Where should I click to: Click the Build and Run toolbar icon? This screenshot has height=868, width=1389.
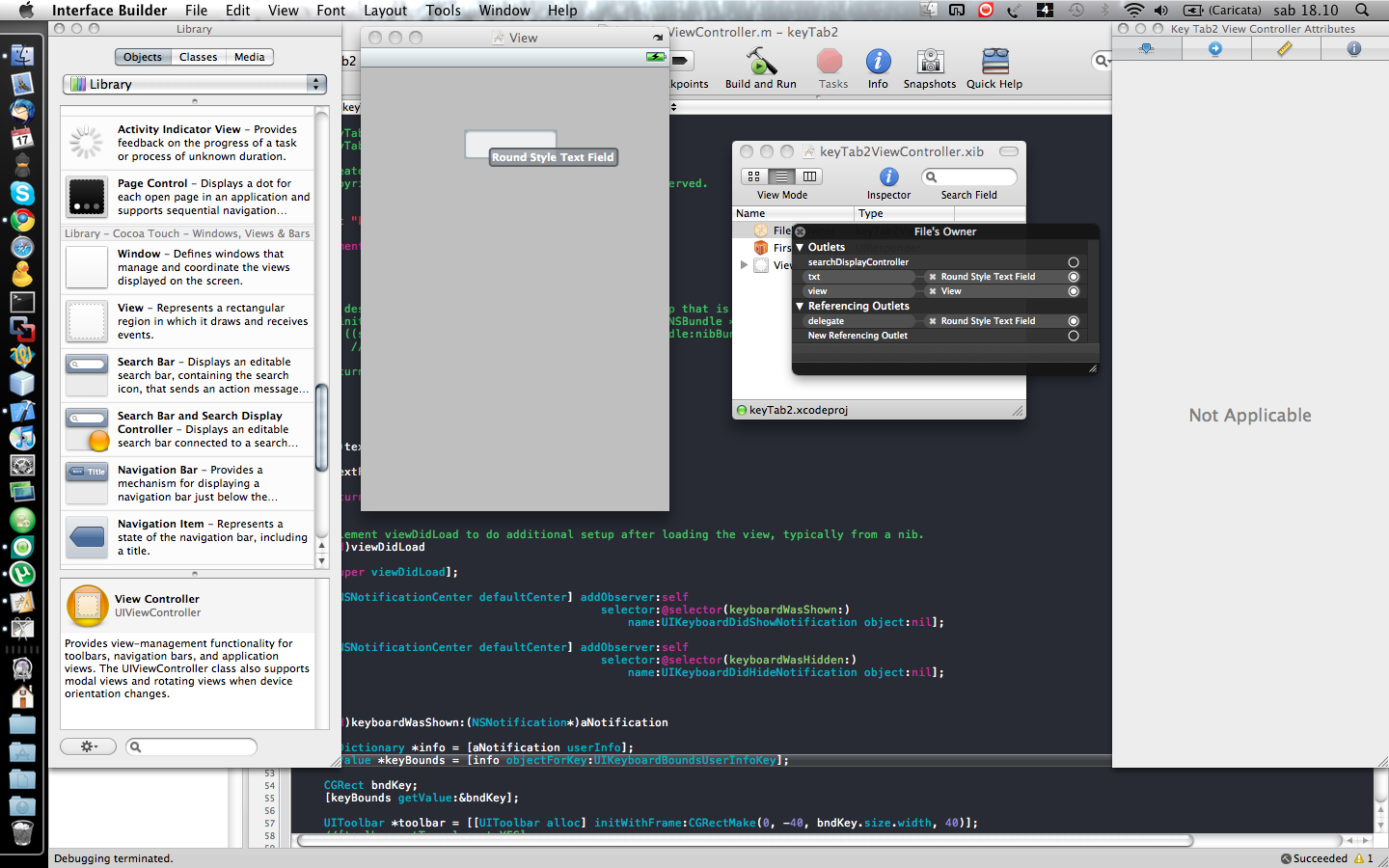(761, 63)
